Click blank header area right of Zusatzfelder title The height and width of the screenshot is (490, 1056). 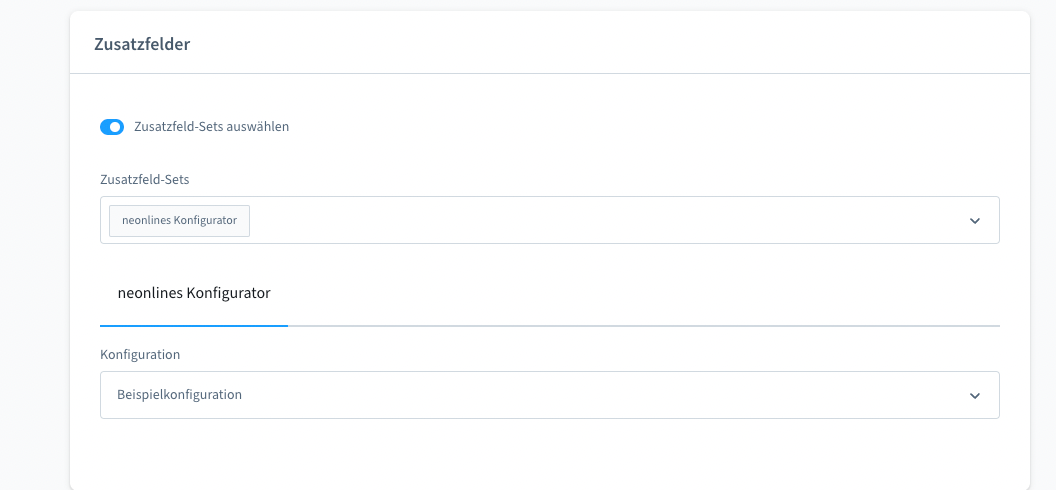pyautogui.click(x=600, y=44)
